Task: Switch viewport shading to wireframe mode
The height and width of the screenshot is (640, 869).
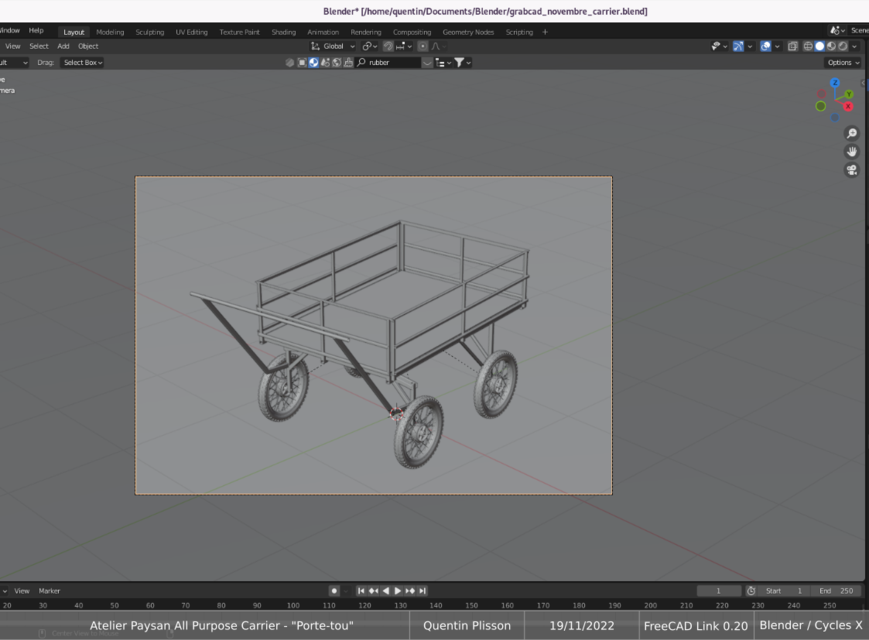Action: click(808, 45)
